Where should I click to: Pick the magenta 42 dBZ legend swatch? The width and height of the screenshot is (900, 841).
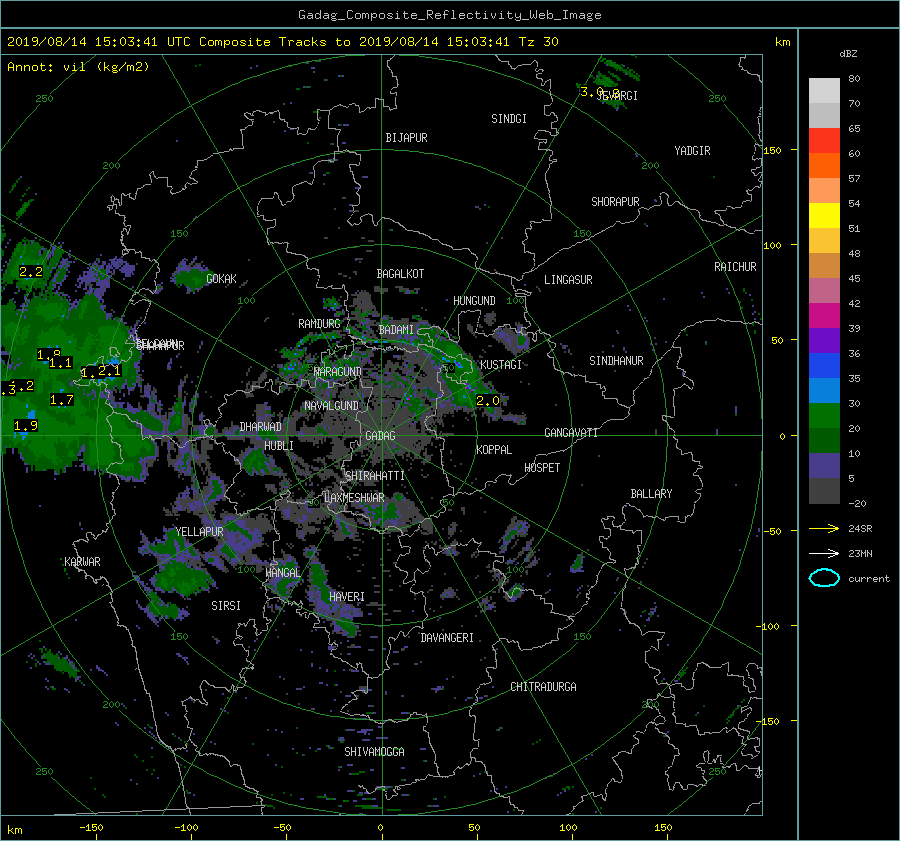[x=824, y=315]
